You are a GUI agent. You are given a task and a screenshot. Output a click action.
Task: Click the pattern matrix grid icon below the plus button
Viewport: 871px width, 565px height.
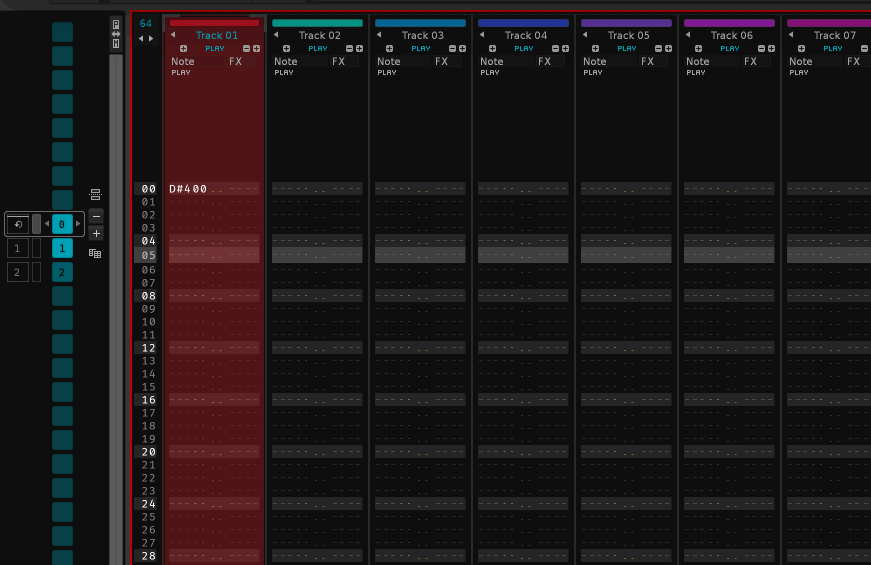click(x=96, y=253)
